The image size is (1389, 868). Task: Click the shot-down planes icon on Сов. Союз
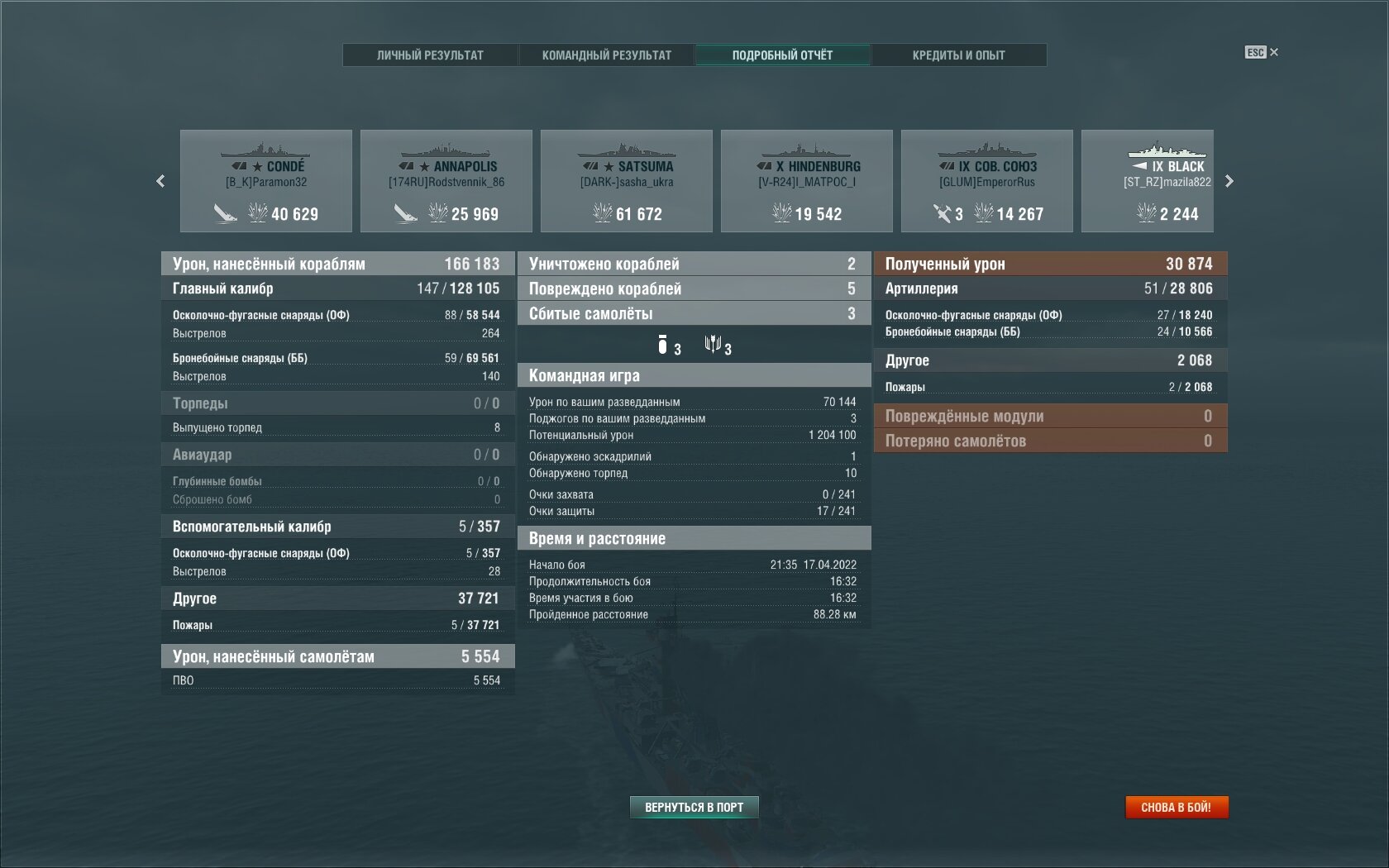[943, 213]
